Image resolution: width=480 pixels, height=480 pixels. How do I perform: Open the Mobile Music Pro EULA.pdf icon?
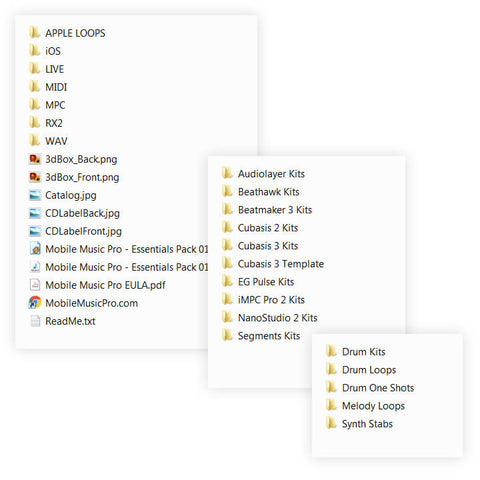point(35,285)
